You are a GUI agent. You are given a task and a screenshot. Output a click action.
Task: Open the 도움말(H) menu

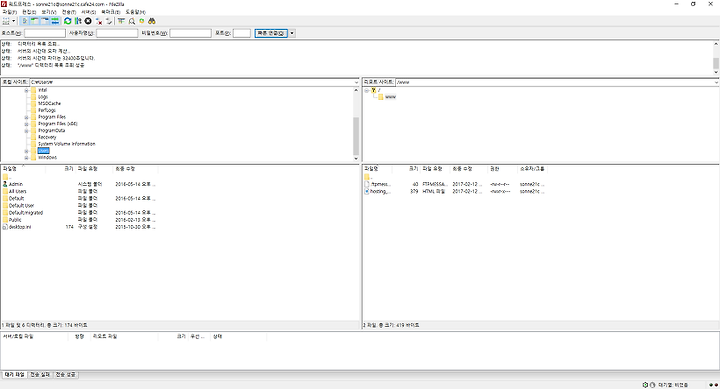tap(135, 12)
